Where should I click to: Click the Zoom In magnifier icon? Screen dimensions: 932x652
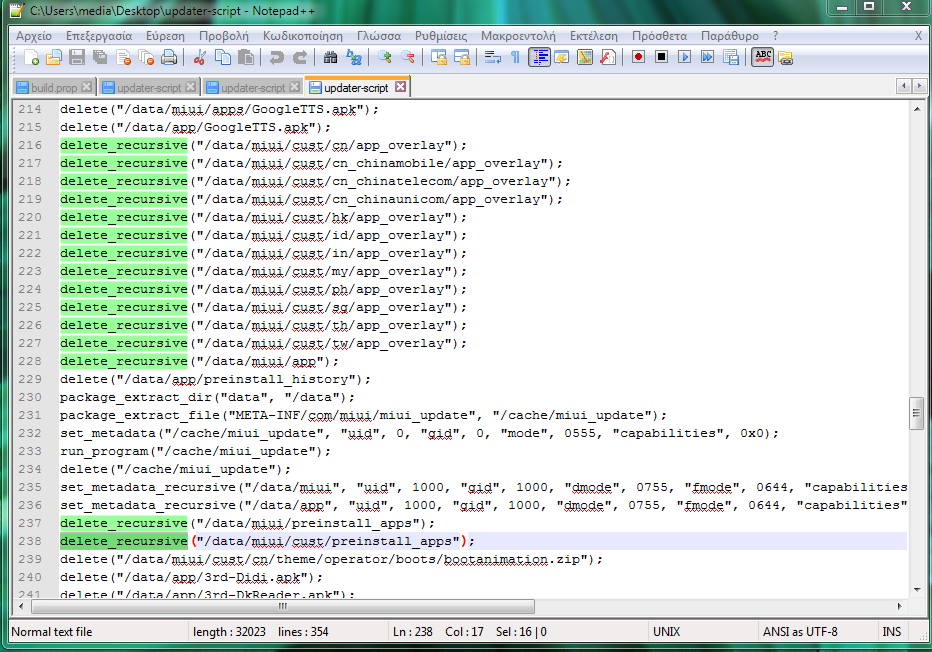pos(384,57)
